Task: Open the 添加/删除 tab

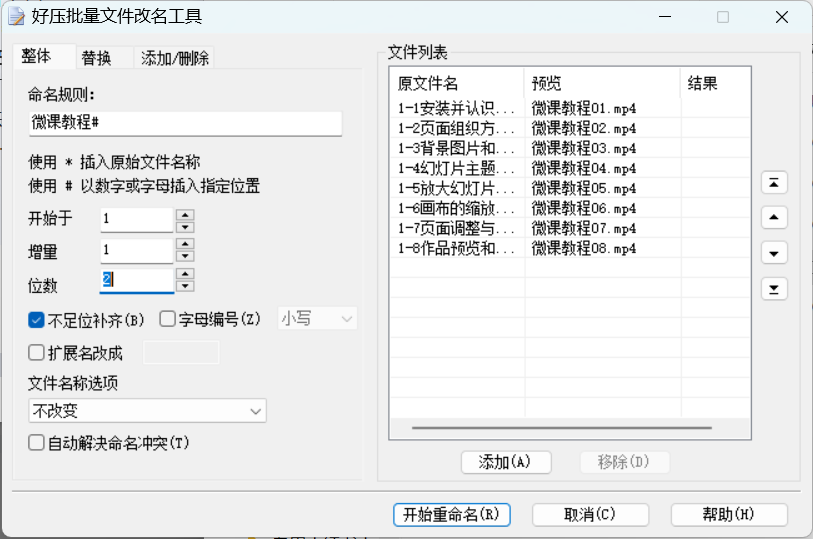Action: tap(175, 58)
